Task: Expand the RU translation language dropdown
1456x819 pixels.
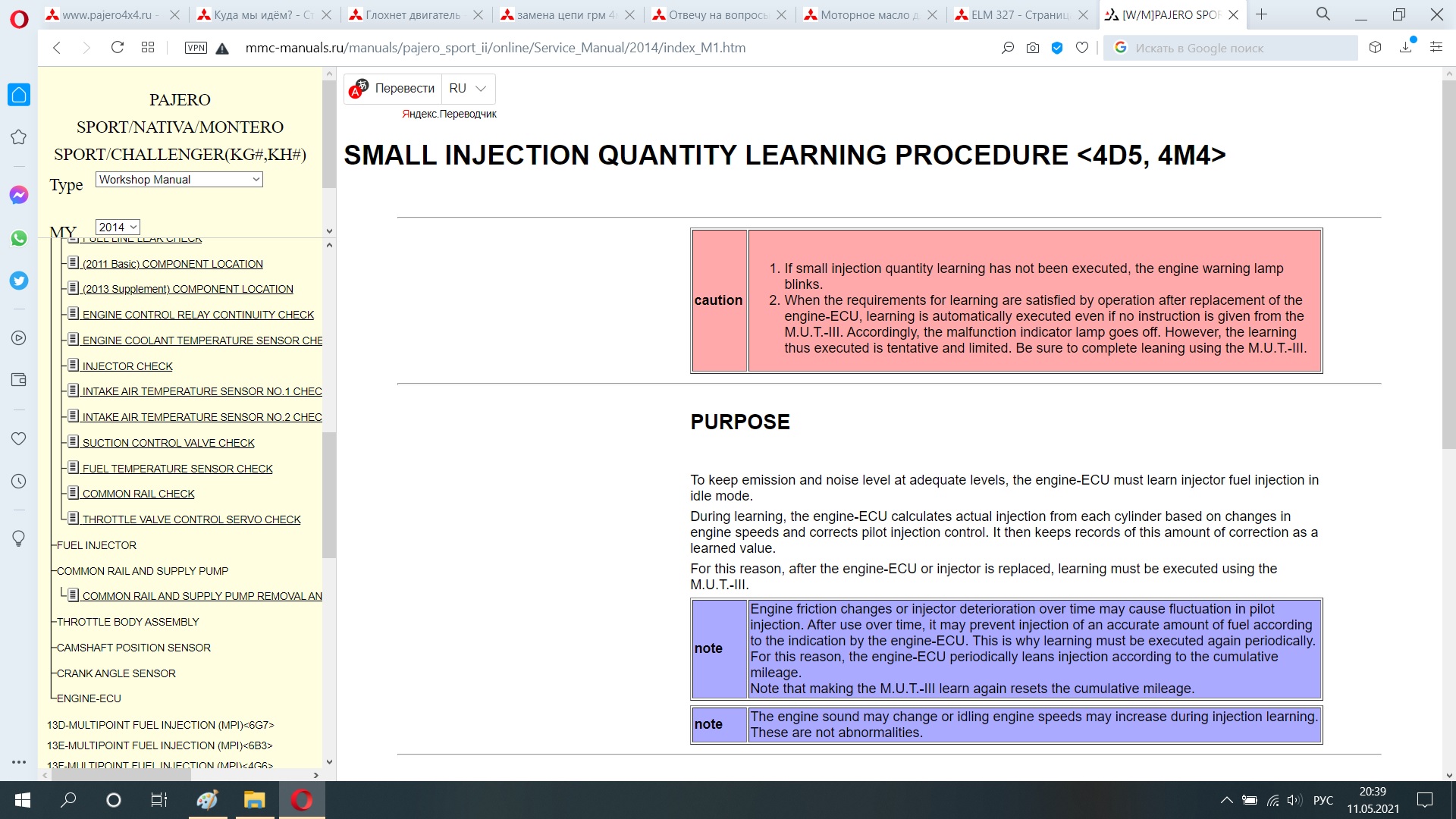Action: click(x=468, y=89)
